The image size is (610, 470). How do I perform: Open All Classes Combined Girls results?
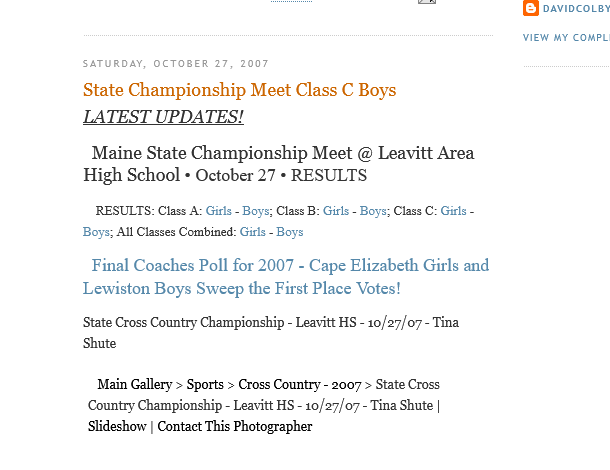(253, 232)
